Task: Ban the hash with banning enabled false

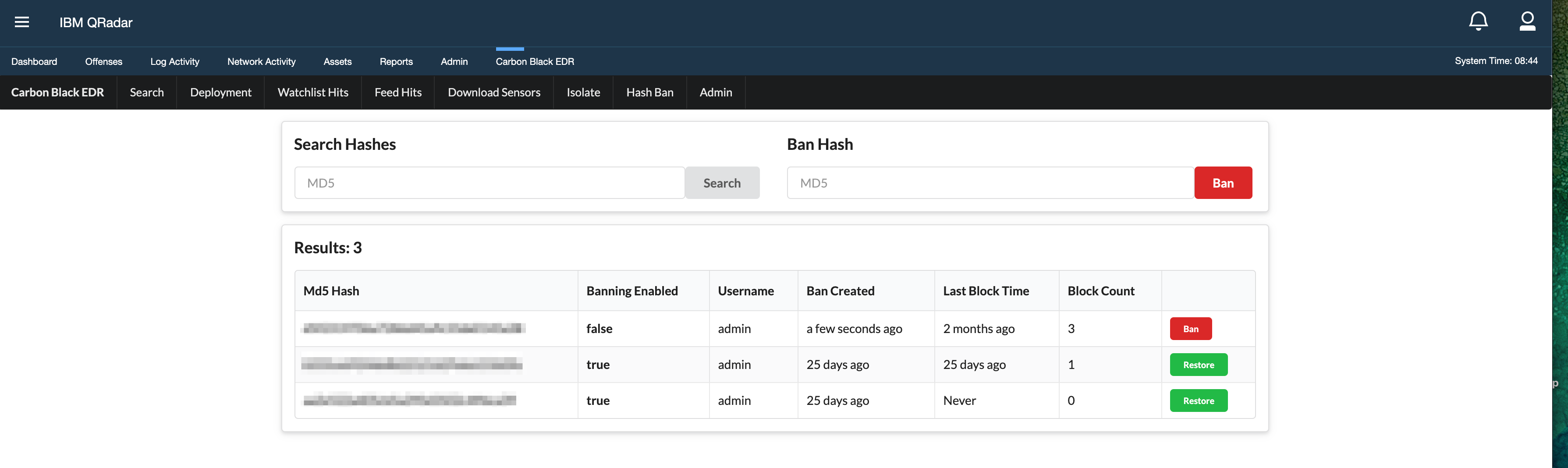Action: [1190, 329]
